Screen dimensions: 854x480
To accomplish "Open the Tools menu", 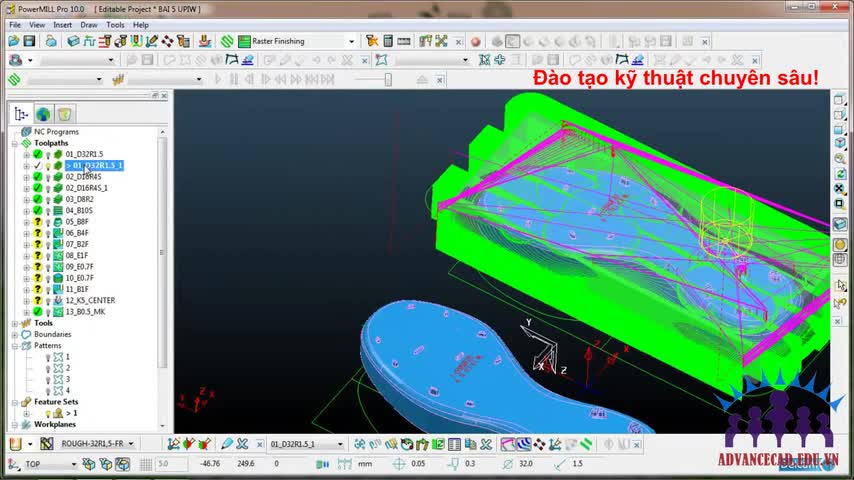I will click(115, 25).
